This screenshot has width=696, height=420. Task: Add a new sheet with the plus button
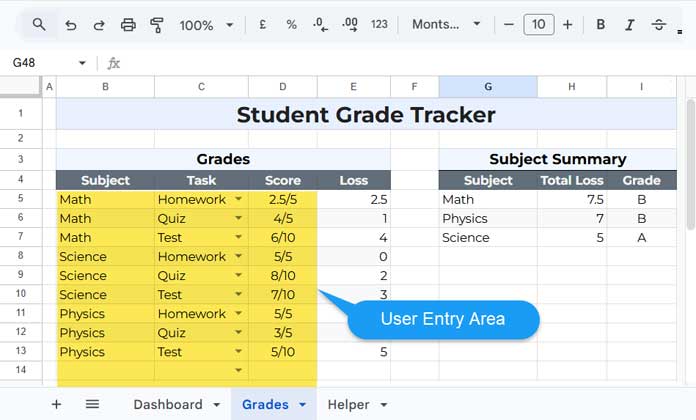(x=56, y=404)
